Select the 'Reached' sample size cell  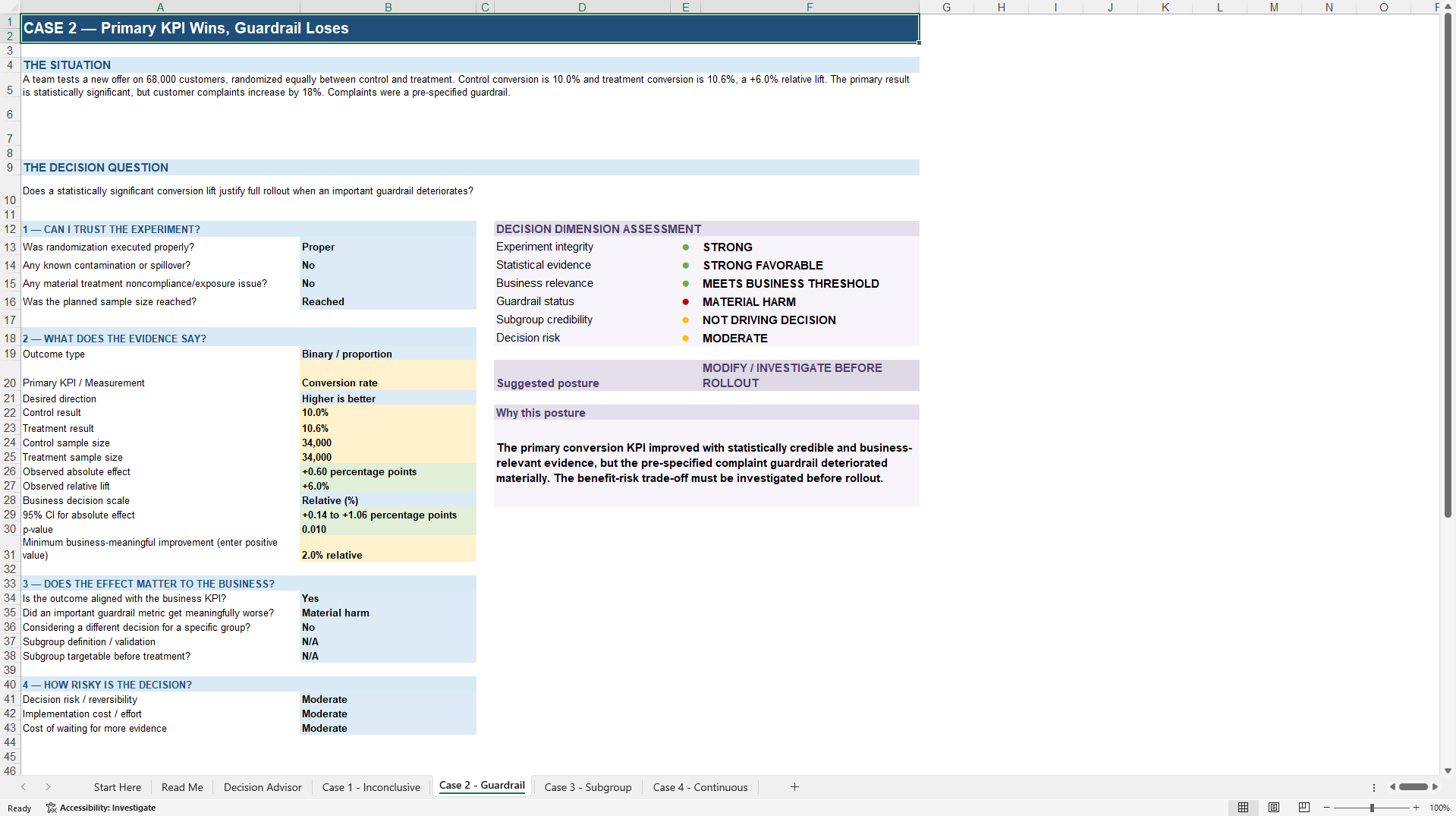click(x=388, y=302)
